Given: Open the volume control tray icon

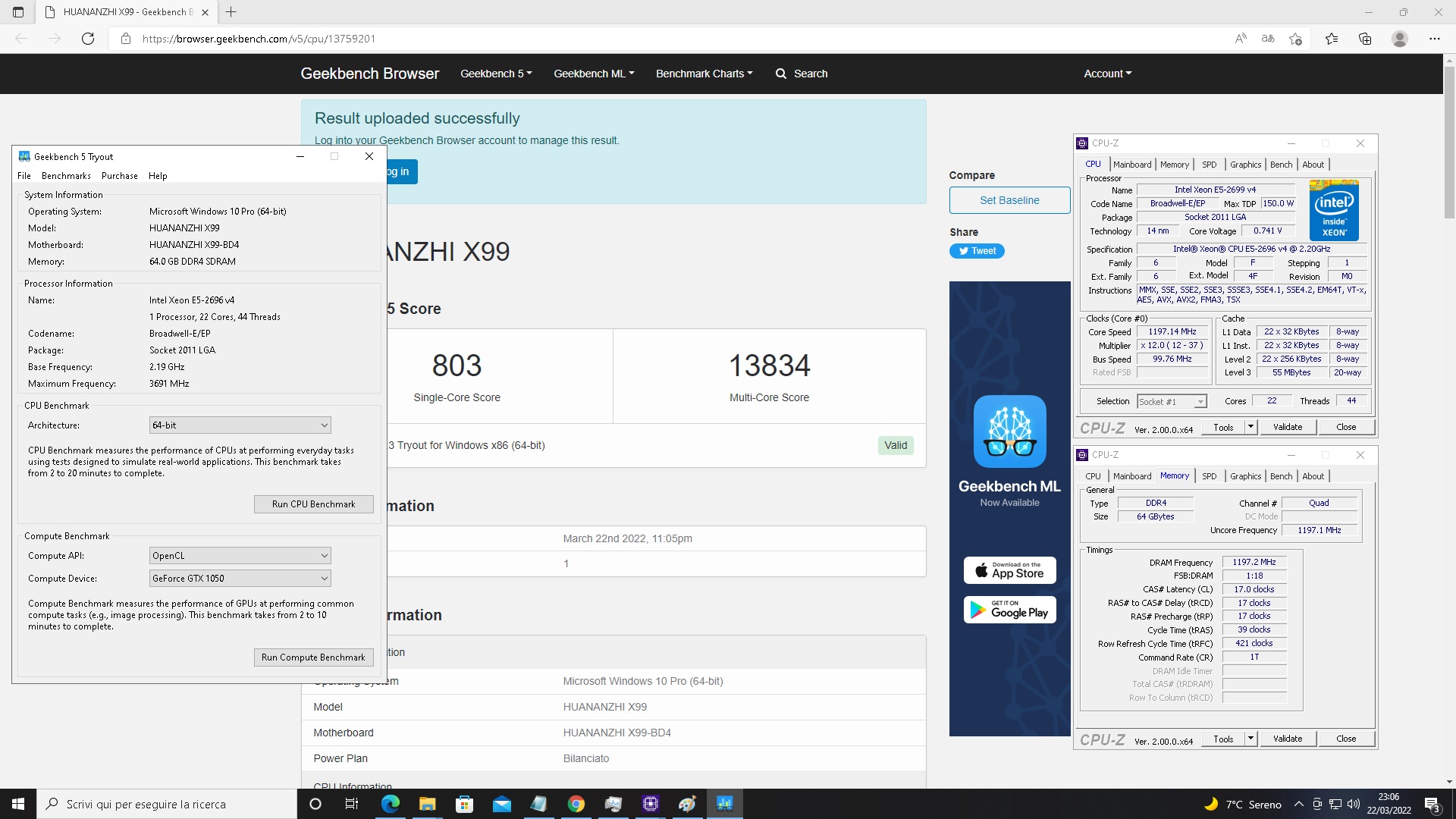Looking at the screenshot, I should click(1354, 804).
